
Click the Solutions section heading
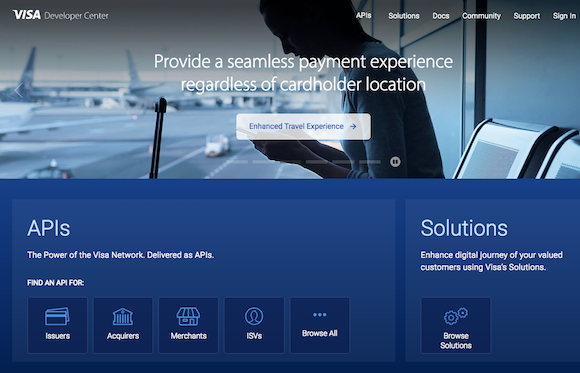(x=464, y=228)
